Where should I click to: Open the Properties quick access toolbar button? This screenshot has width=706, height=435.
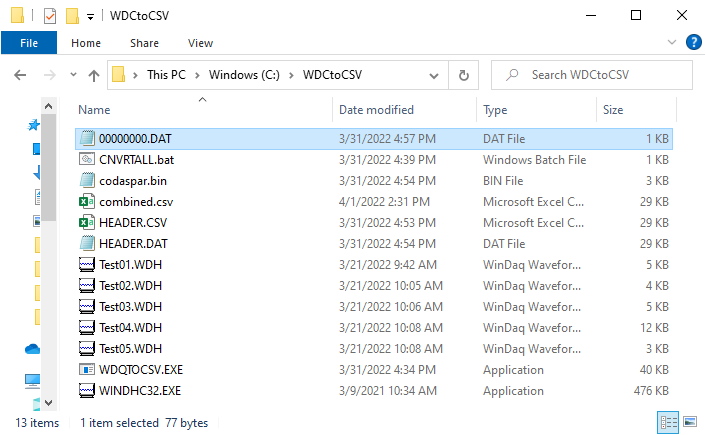(x=50, y=16)
